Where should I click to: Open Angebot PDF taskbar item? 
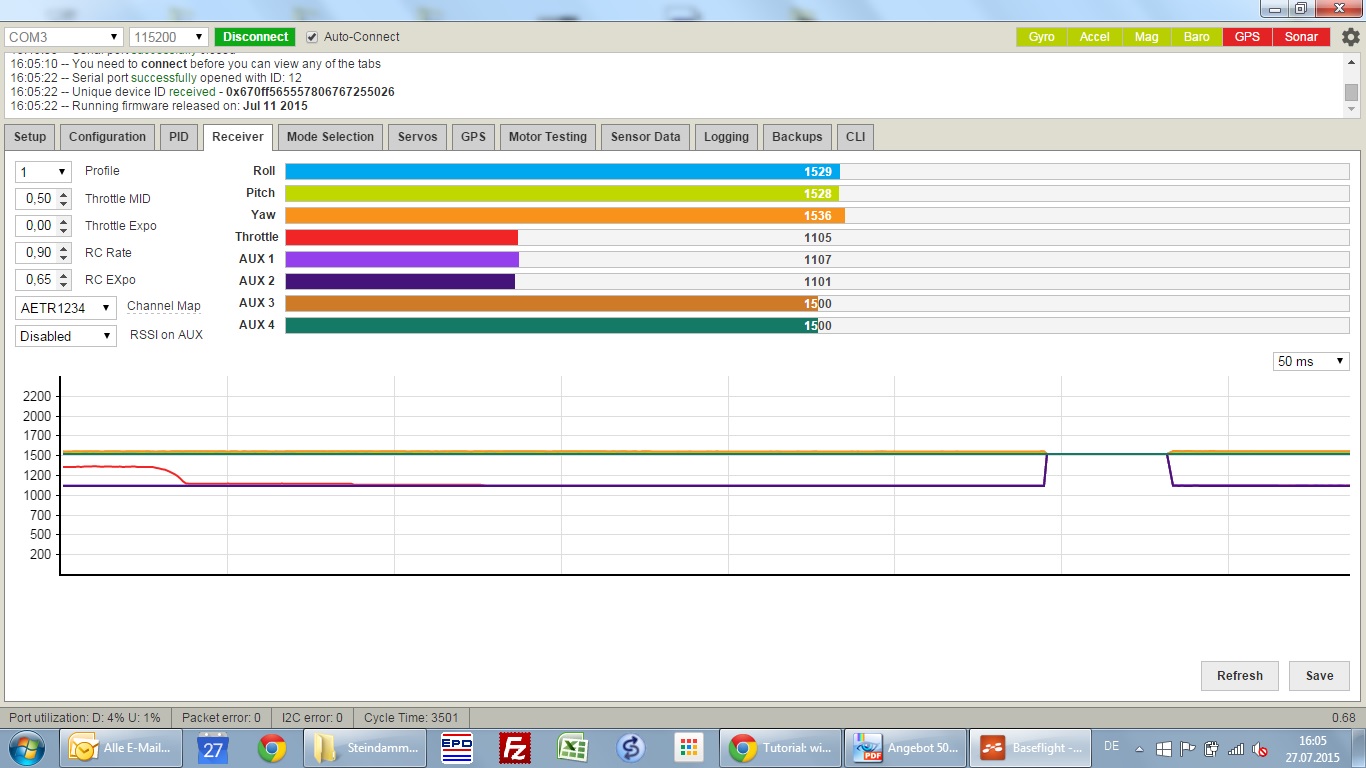point(906,747)
